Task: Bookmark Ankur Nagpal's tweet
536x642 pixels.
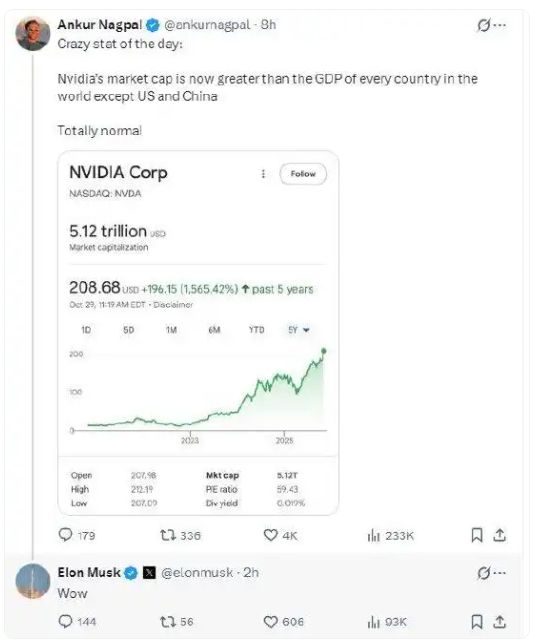Action: (477, 535)
